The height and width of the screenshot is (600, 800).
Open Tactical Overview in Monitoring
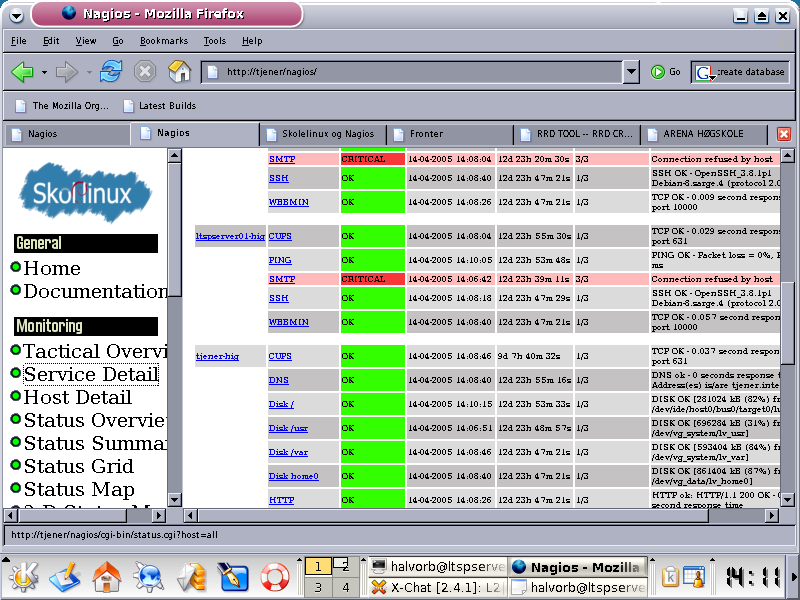[95, 351]
